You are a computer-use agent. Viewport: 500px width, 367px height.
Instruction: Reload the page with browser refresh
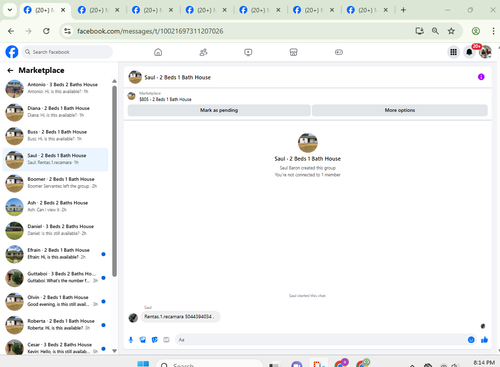(46, 31)
